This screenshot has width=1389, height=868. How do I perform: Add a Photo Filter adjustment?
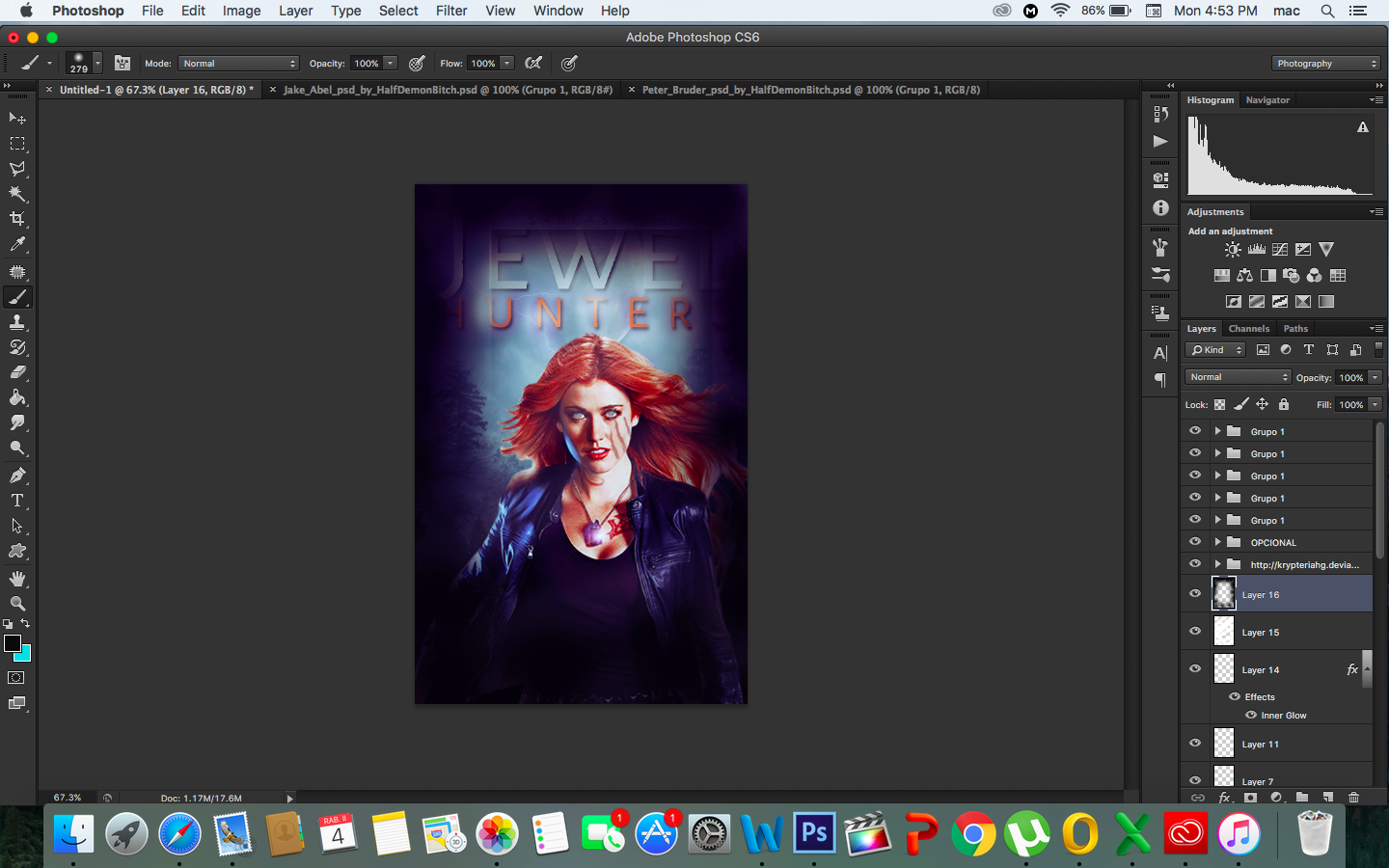click(x=1292, y=276)
